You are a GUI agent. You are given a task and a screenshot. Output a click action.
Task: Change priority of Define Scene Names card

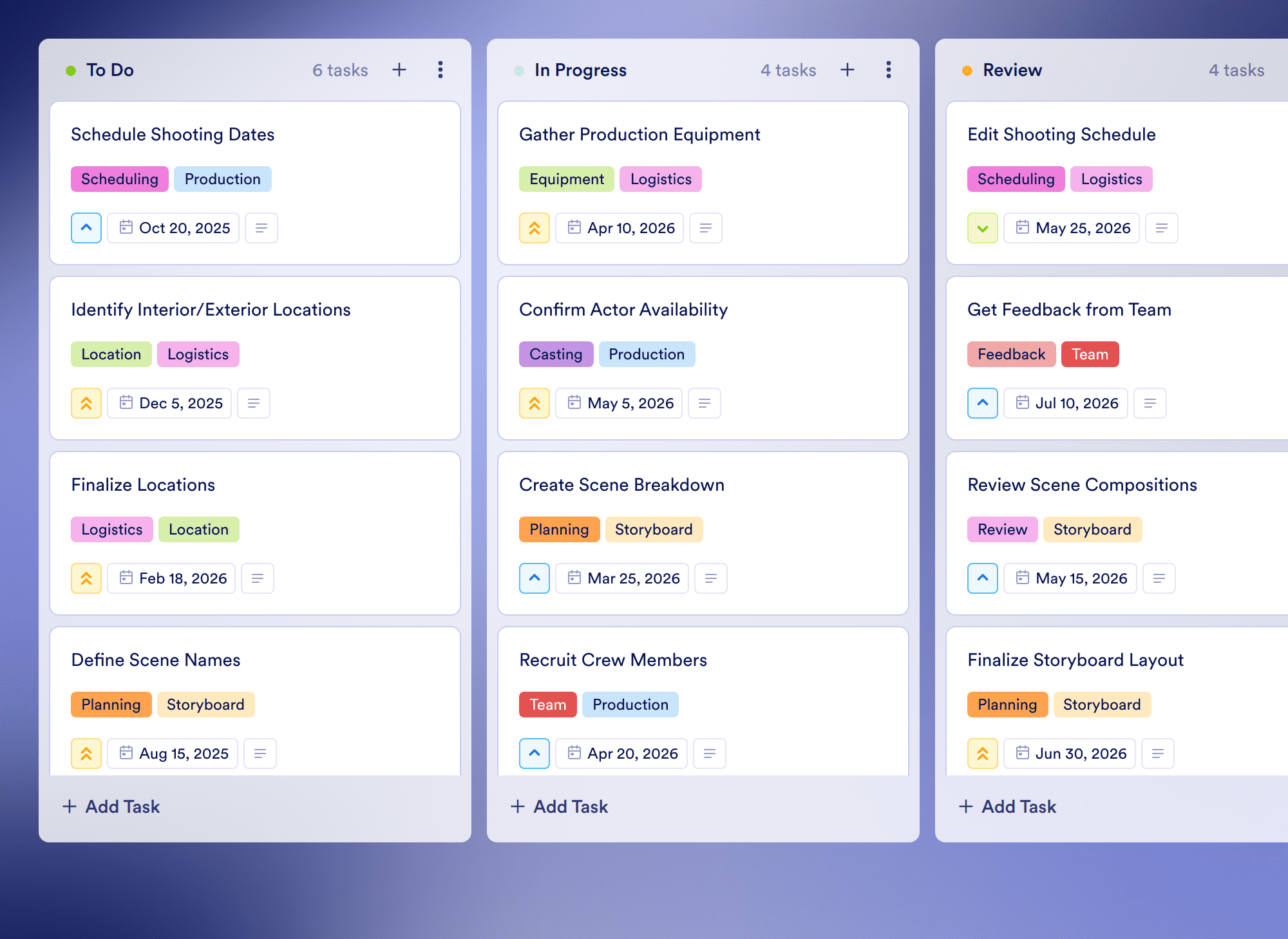pos(86,754)
